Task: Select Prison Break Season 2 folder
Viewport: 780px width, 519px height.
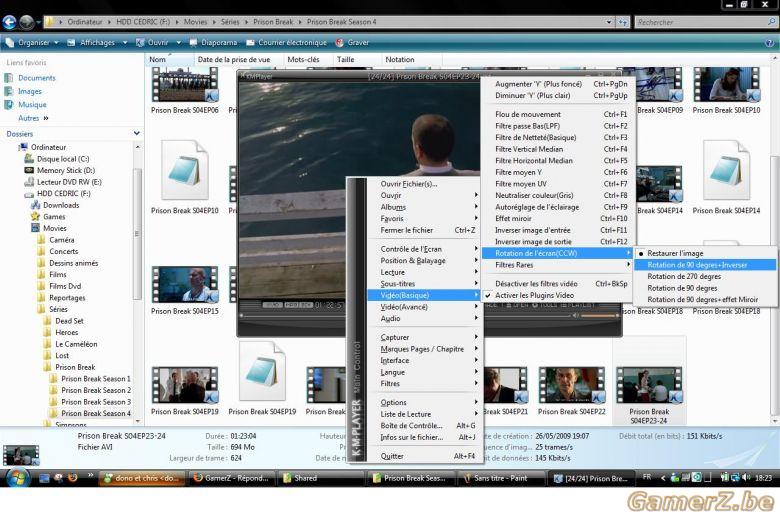Action: [x=96, y=391]
